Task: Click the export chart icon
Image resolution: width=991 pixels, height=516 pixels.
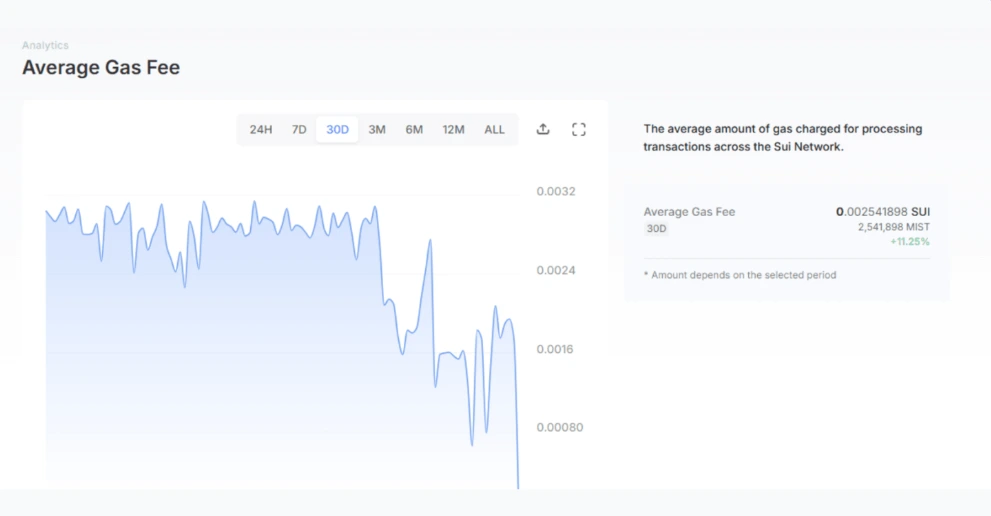Action: (543, 129)
